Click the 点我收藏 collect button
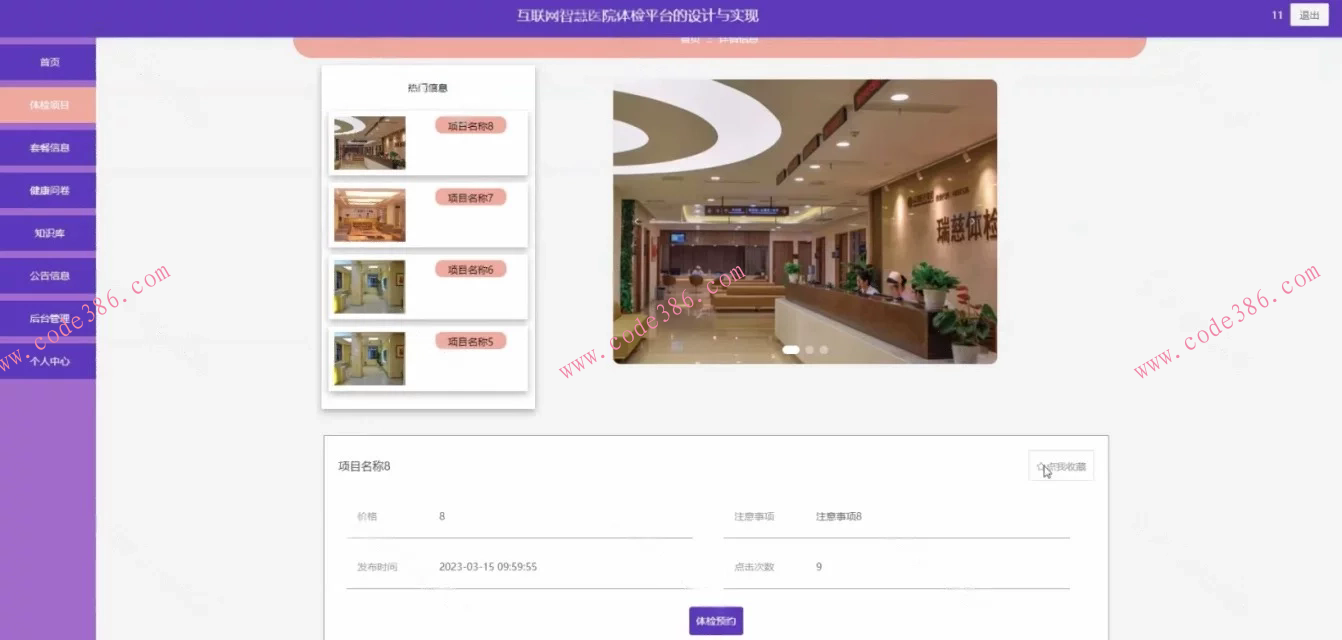The height and width of the screenshot is (640, 1342). (x=1061, y=465)
